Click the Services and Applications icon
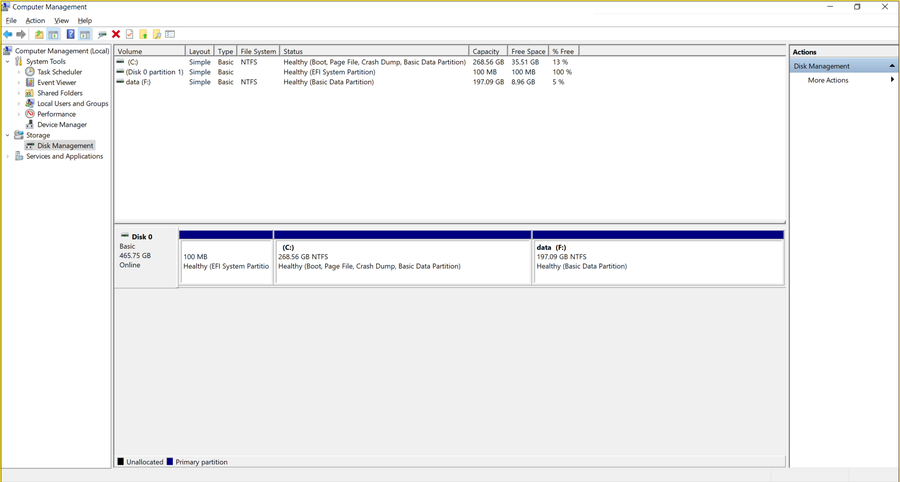This screenshot has width=900, height=482. pyautogui.click(x=19, y=156)
